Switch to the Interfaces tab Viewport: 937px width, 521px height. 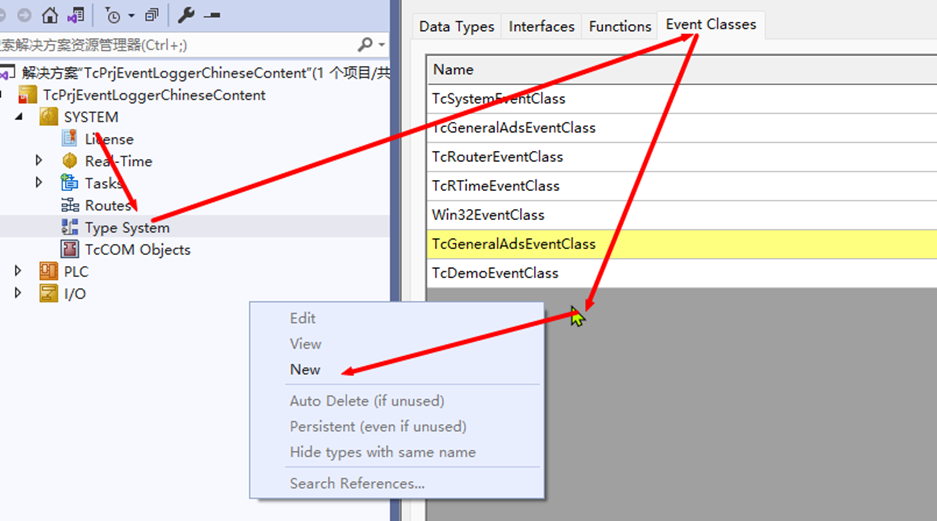coord(541,26)
